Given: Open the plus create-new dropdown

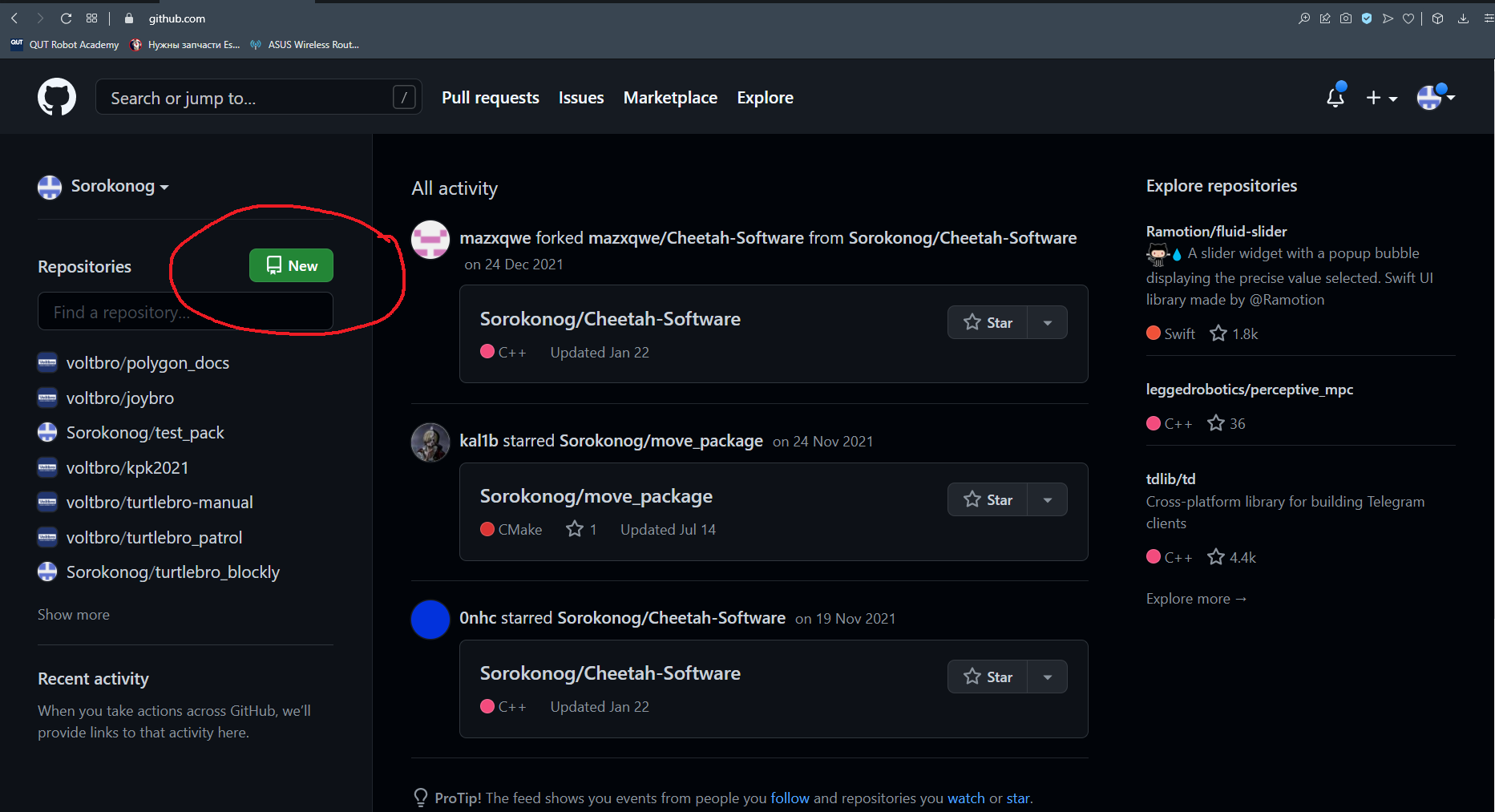Looking at the screenshot, I should 1381,98.
